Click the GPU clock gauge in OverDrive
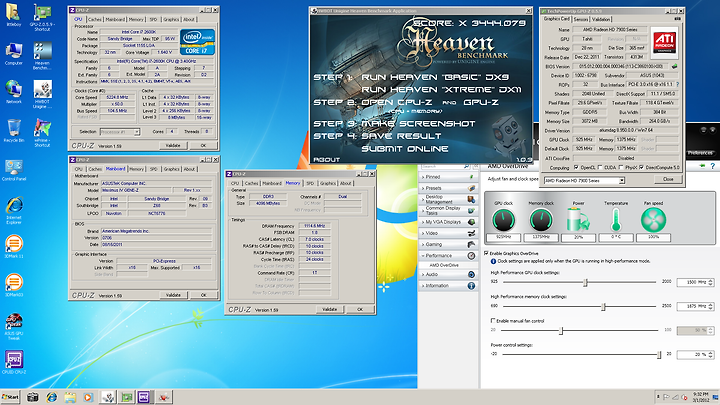This screenshot has height=405, width=720. (504, 220)
